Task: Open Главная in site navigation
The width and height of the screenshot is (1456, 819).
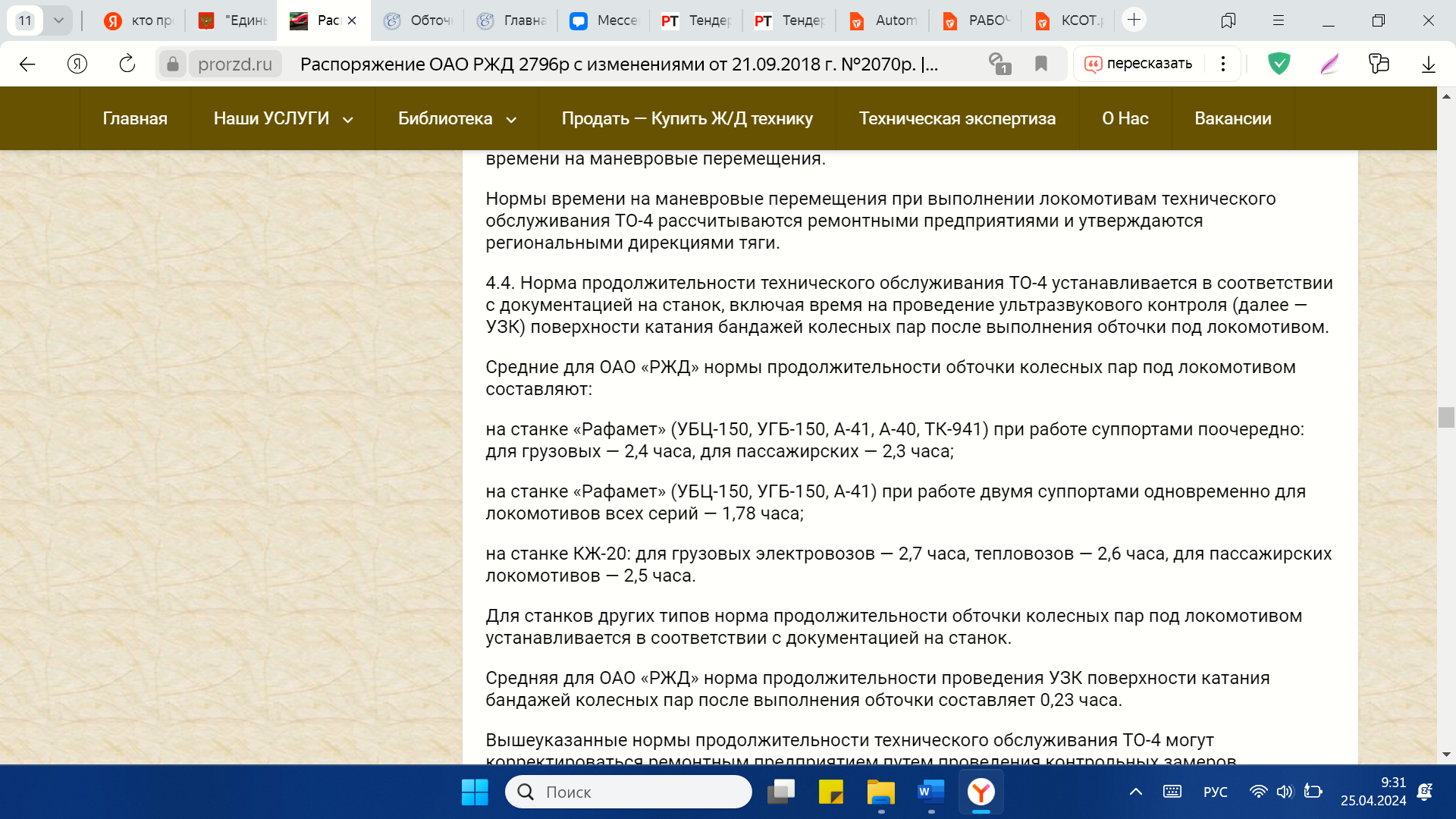Action: (x=135, y=118)
